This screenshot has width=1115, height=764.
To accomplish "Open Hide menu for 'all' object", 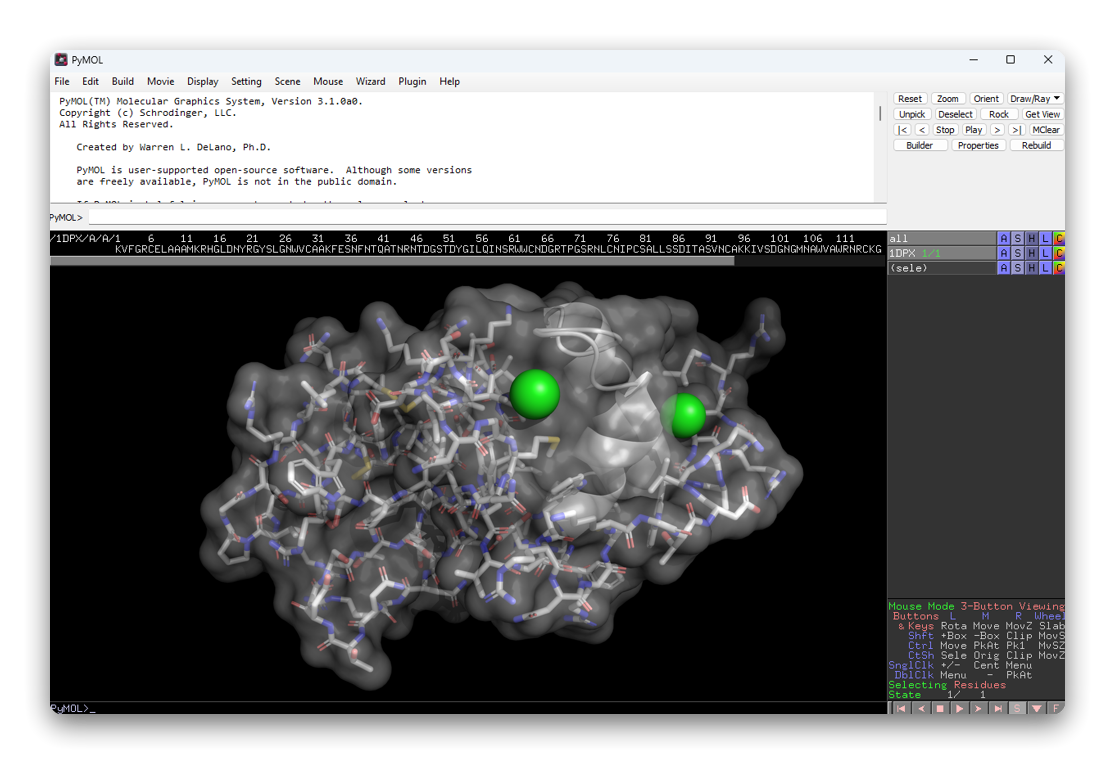I will click(x=1031, y=238).
